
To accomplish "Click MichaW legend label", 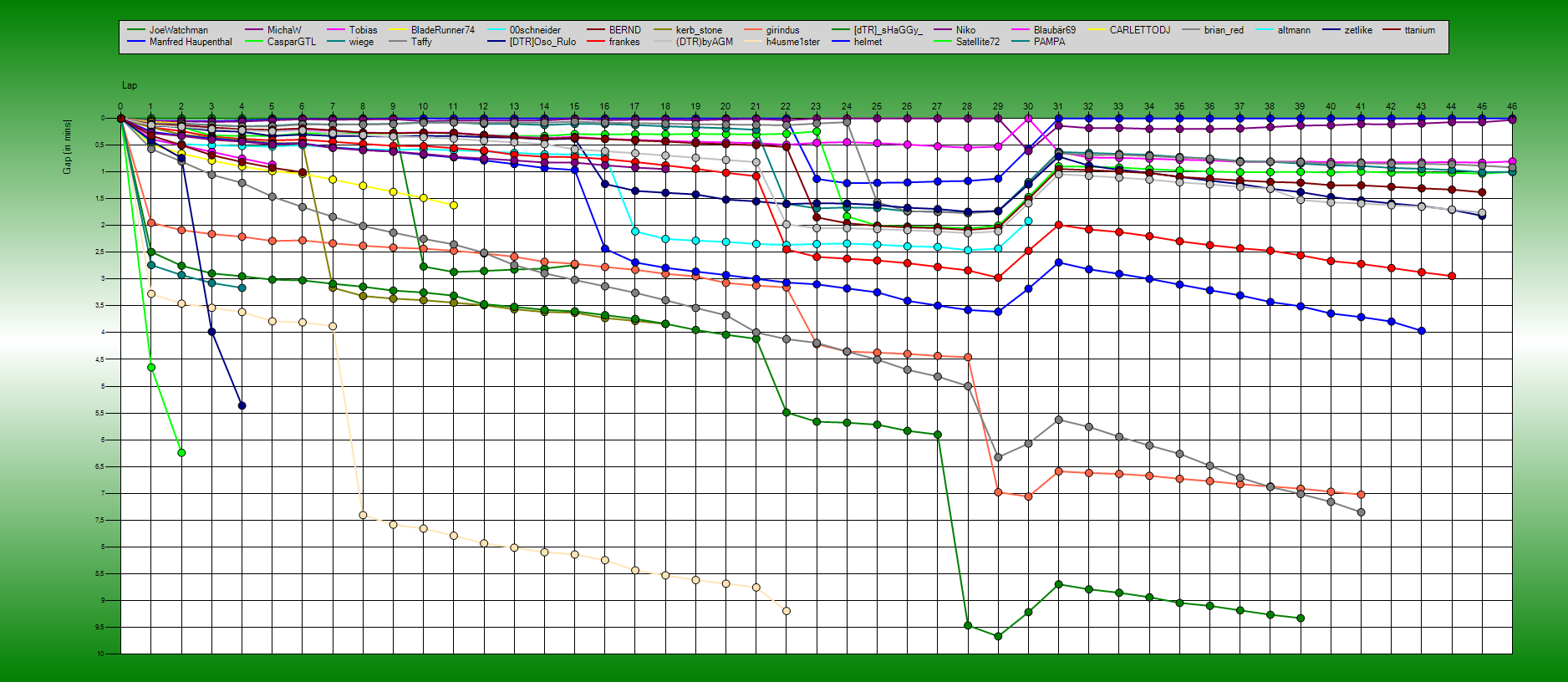I will 284,30.
